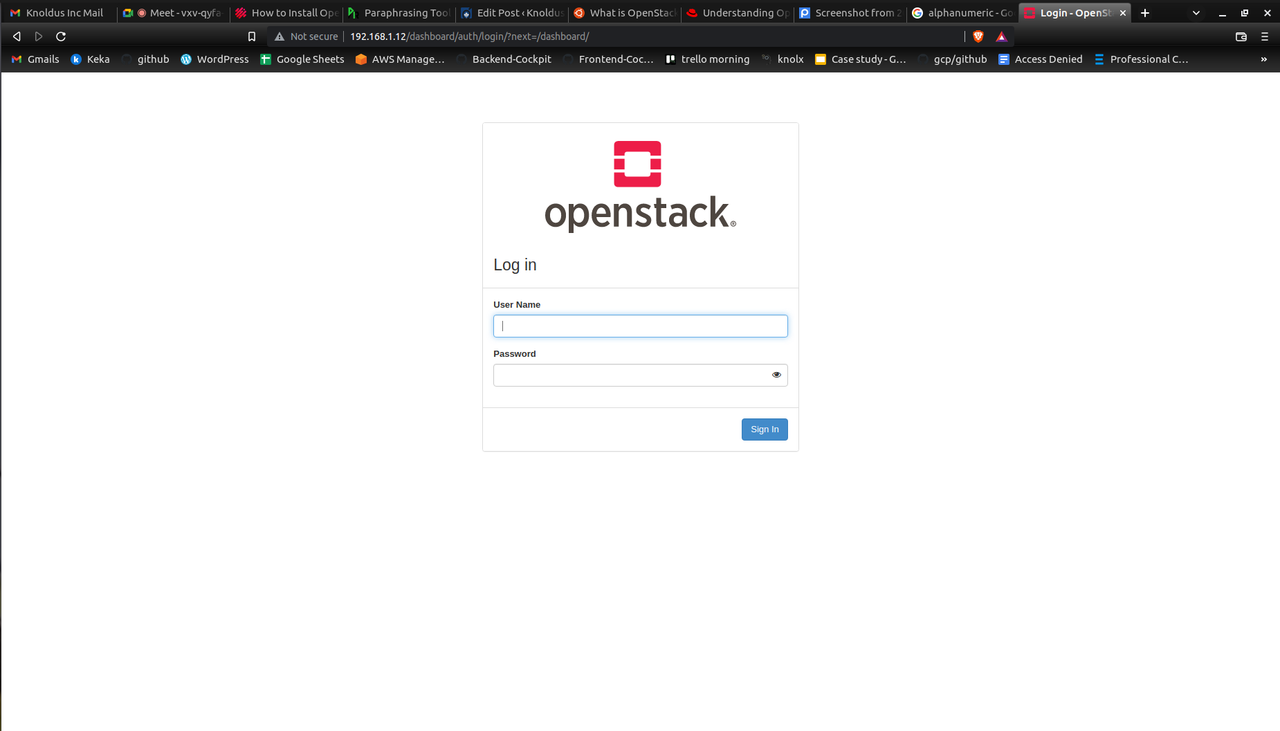
Task: Close the Login OpenStack tab
Action: click(x=1123, y=13)
